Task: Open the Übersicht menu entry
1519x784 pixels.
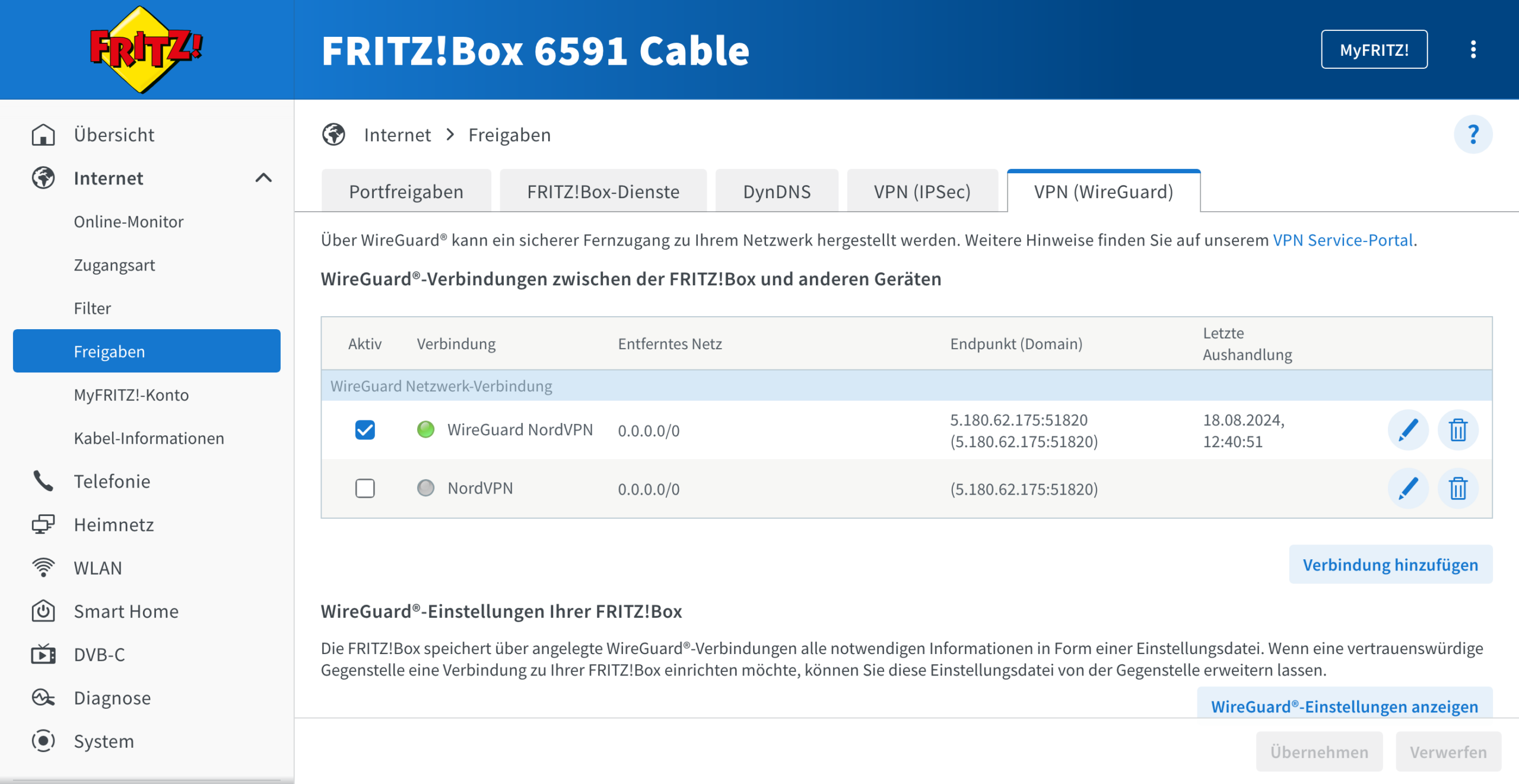Action: (x=114, y=135)
